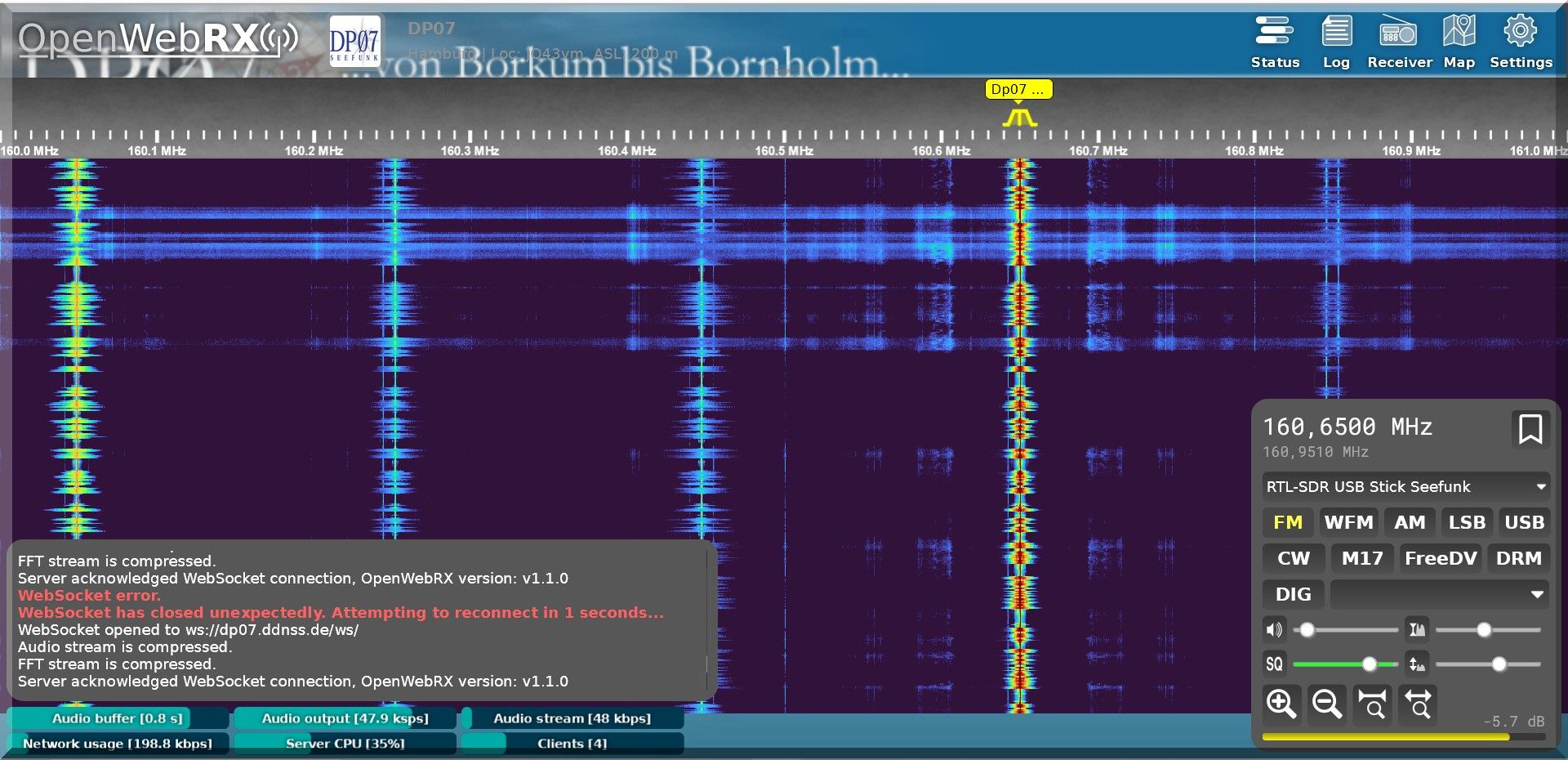This screenshot has width=1568, height=760.
Task: Switch to USB demodulation mode
Action: pyautogui.click(x=1524, y=522)
